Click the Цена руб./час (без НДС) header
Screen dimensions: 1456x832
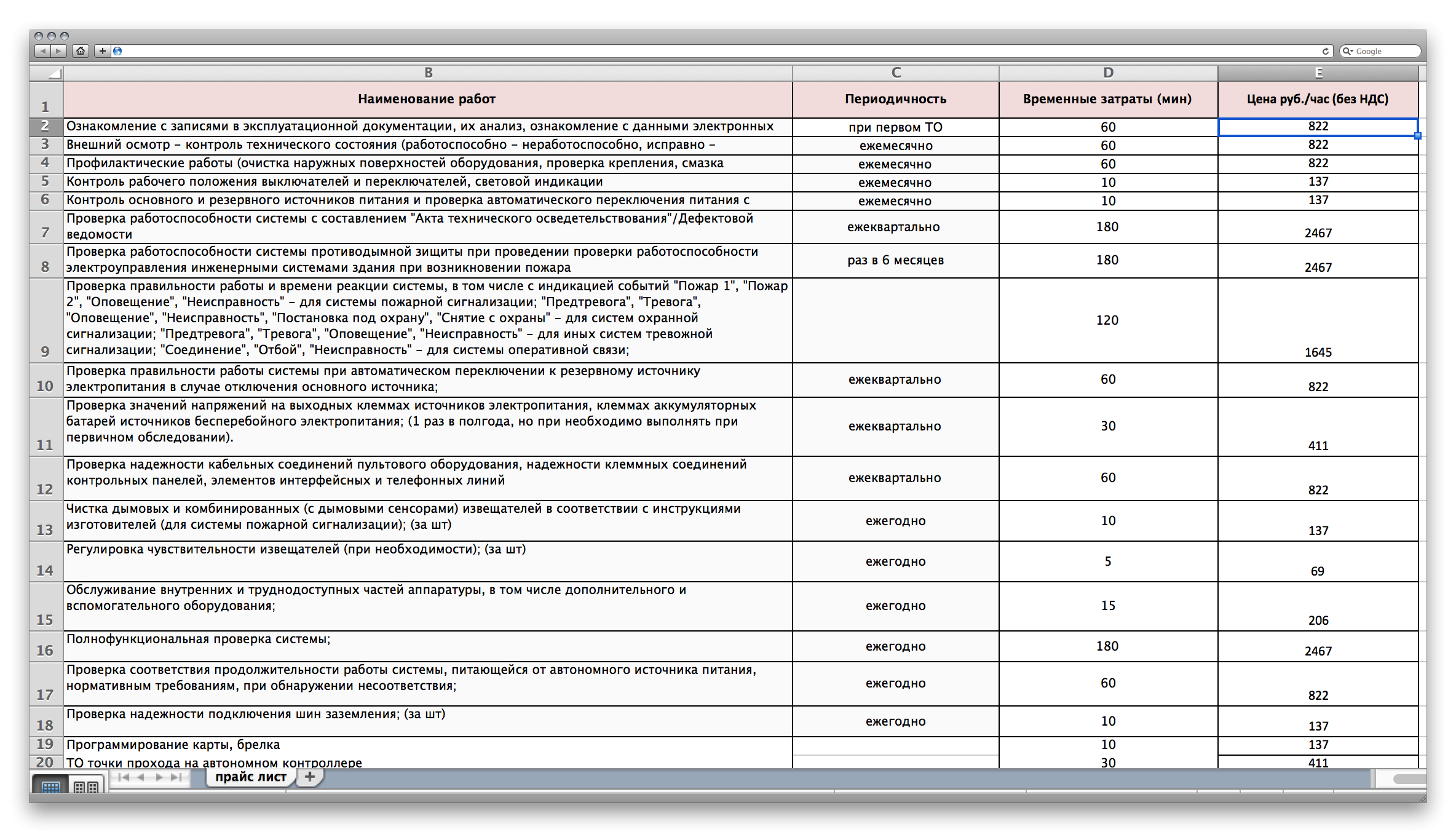pyautogui.click(x=1318, y=100)
